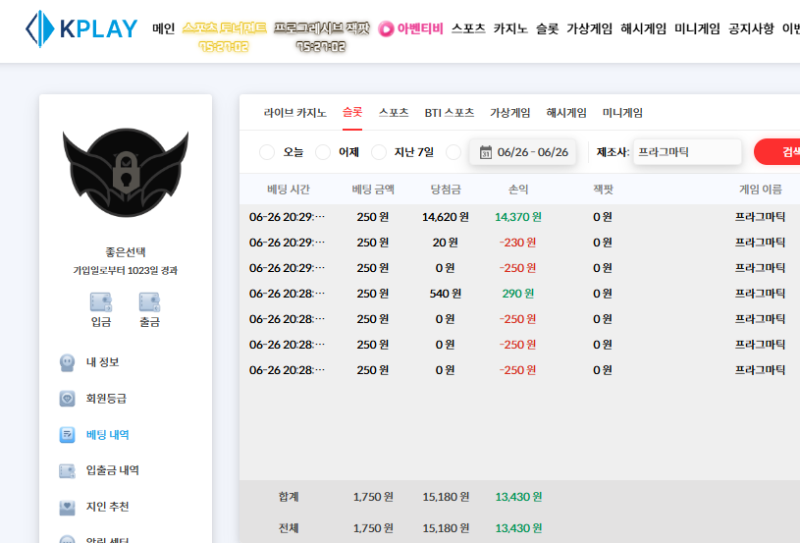Click the 20 원 winnings cell

tap(445, 243)
